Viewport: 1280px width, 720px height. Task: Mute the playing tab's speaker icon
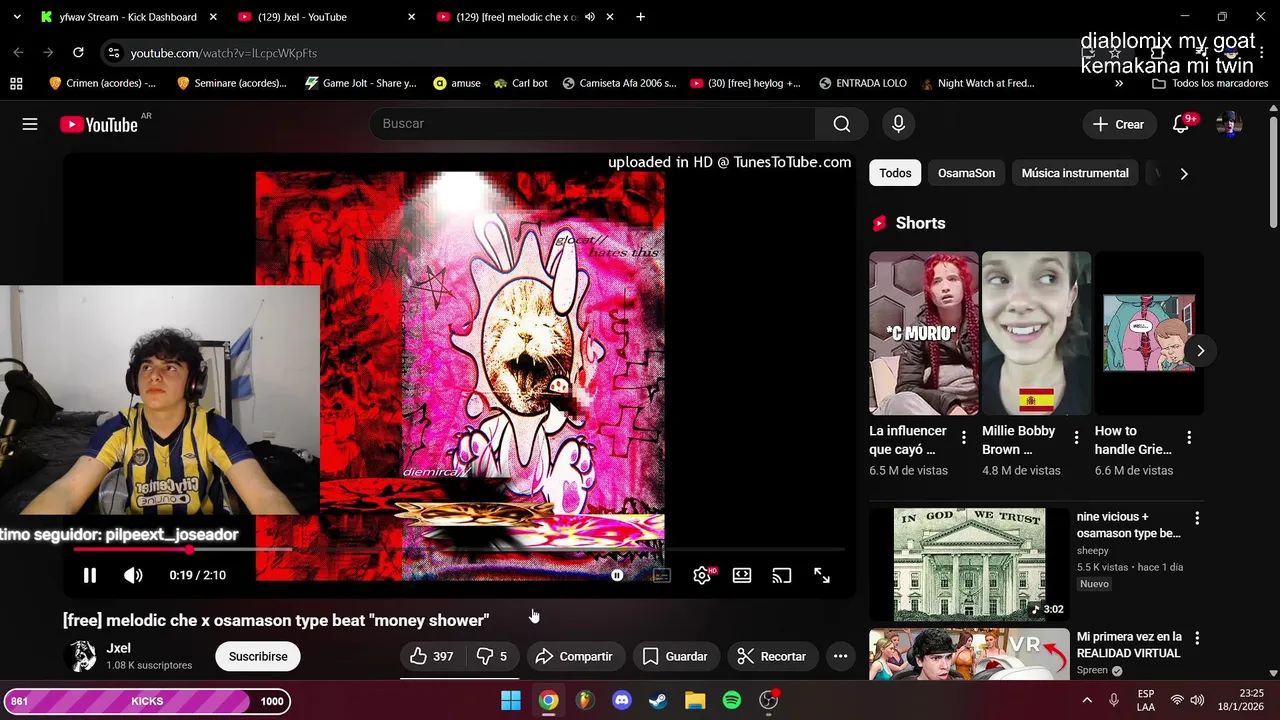(590, 17)
